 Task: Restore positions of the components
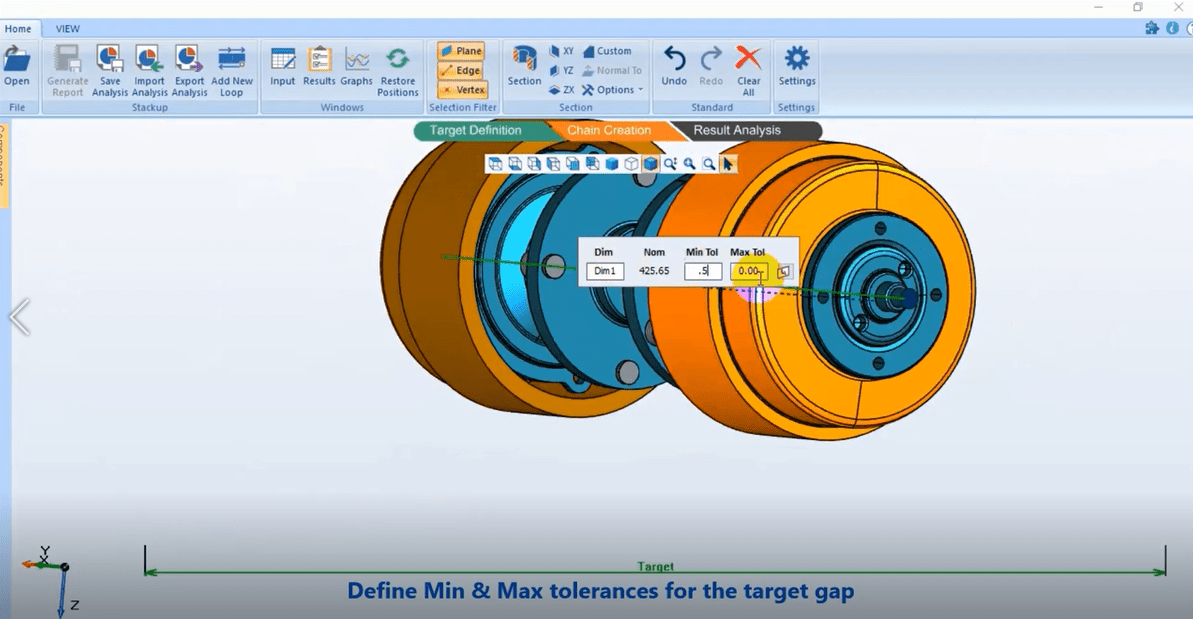tap(398, 60)
